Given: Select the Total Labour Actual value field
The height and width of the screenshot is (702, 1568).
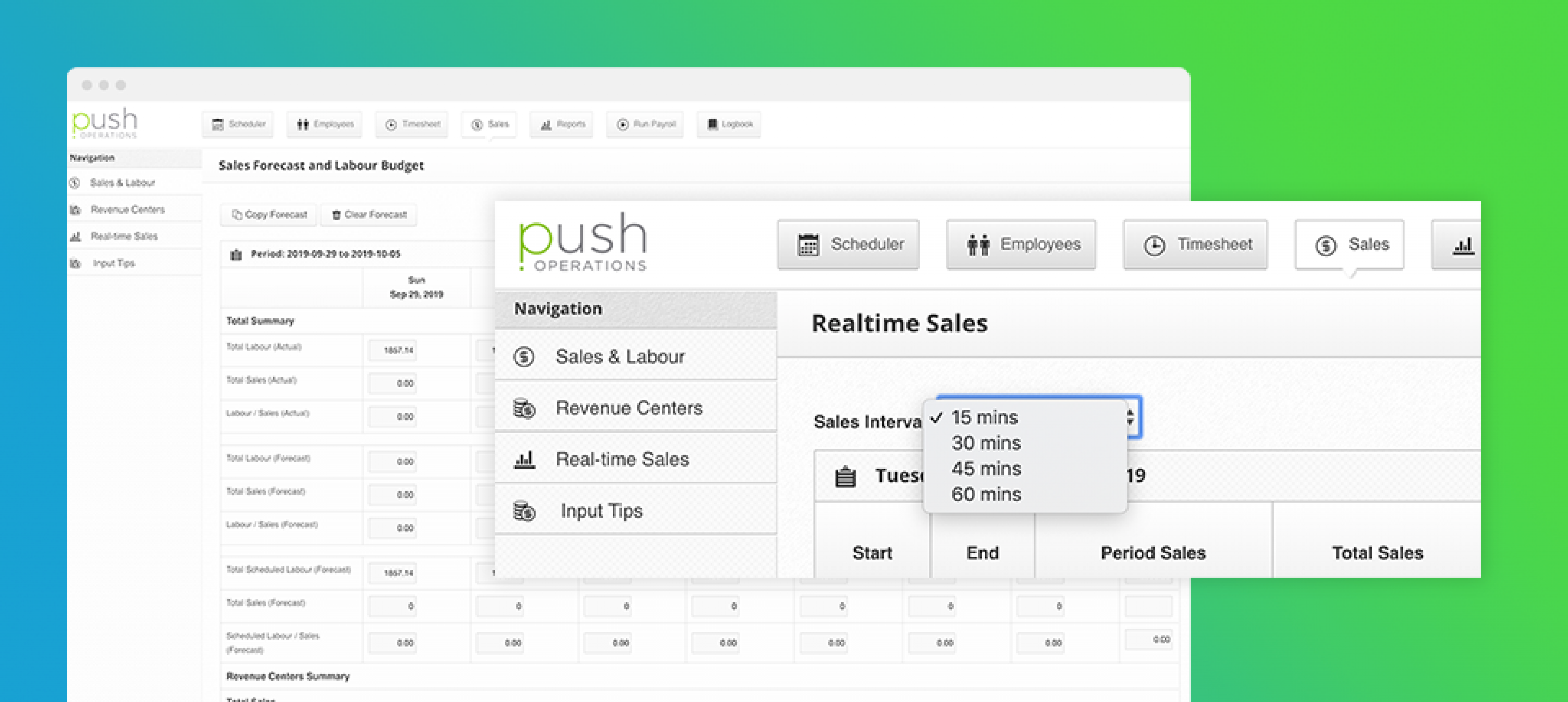Looking at the screenshot, I should click(391, 349).
